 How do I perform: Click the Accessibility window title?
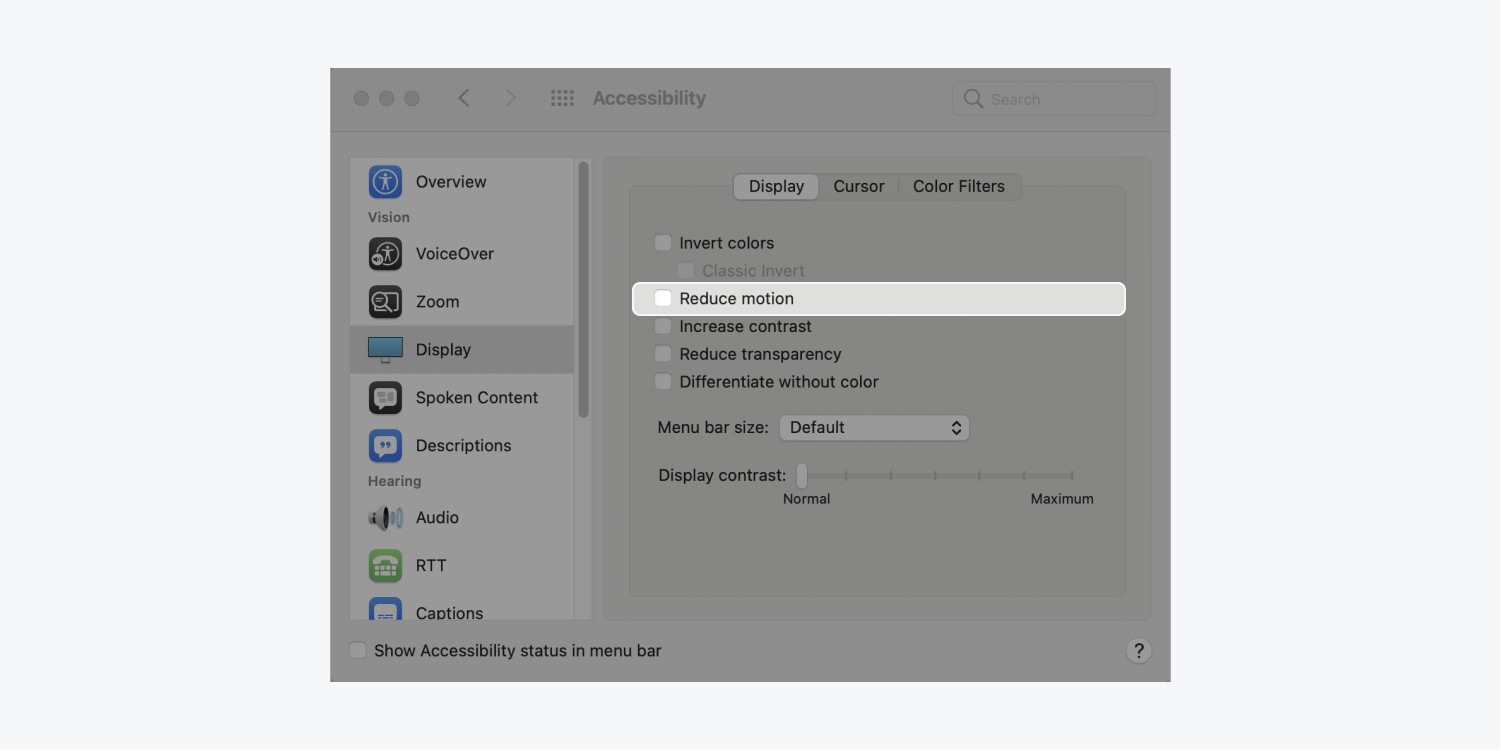[x=649, y=98]
